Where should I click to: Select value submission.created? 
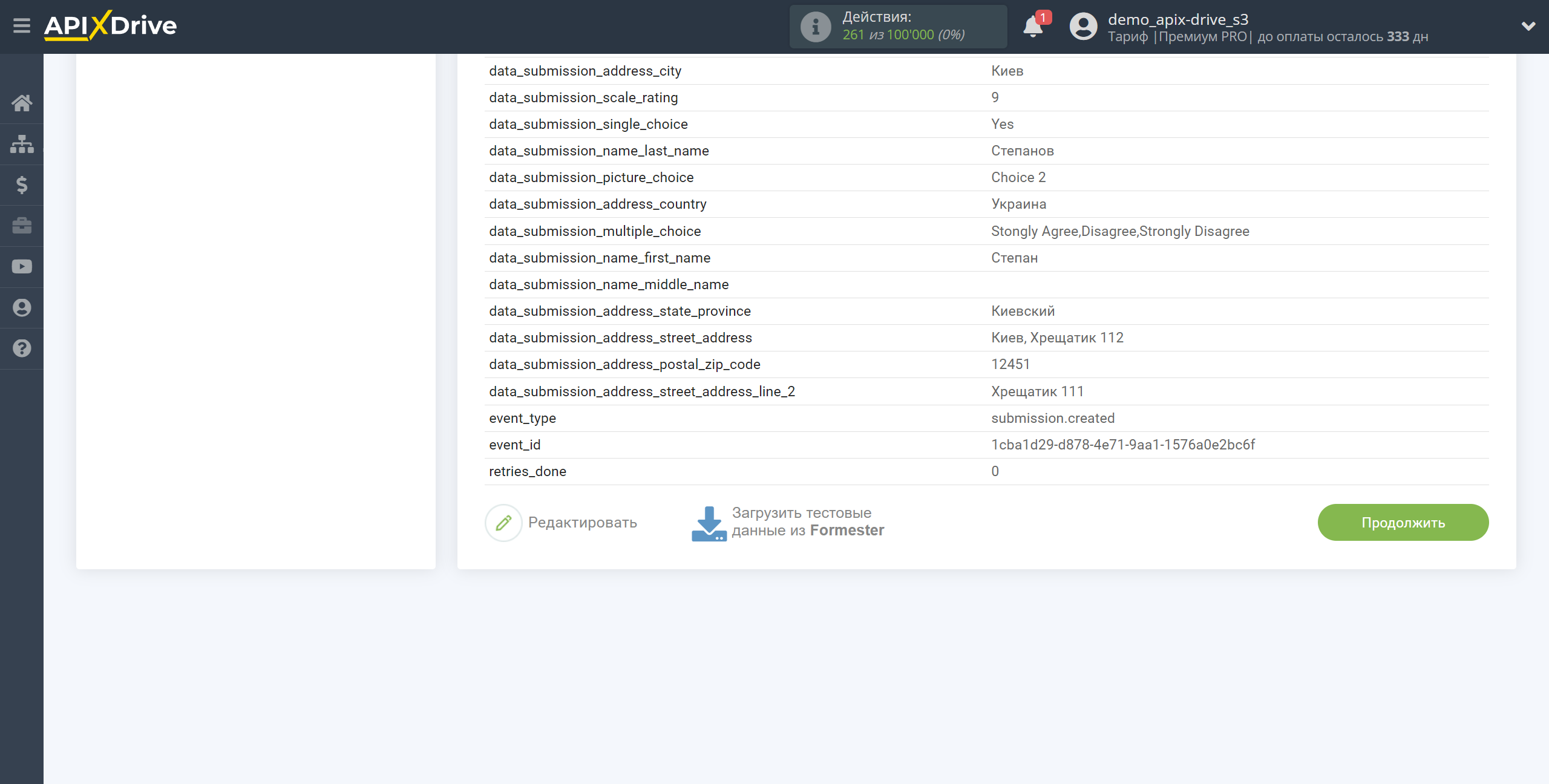pyautogui.click(x=1053, y=419)
